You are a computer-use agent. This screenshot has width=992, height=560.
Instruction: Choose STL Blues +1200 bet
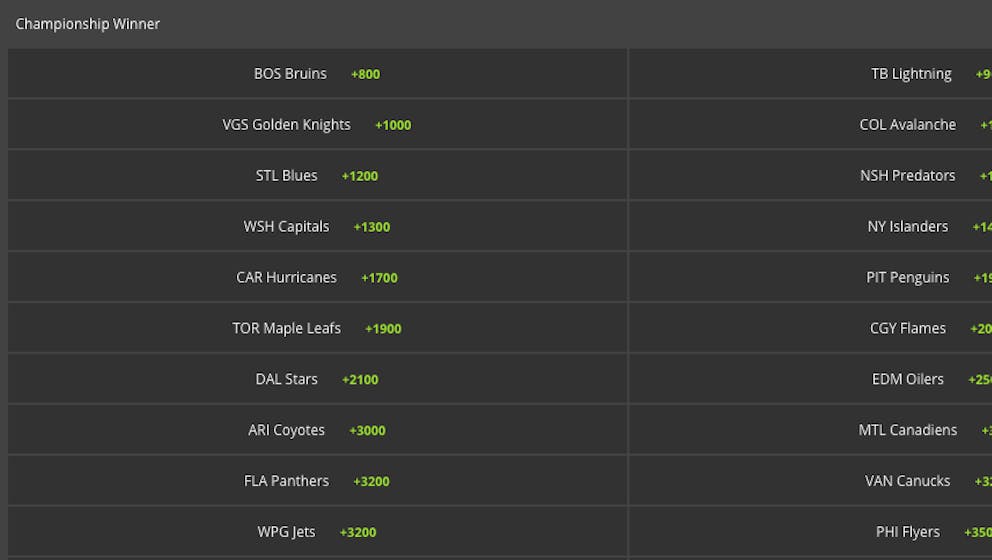317,176
